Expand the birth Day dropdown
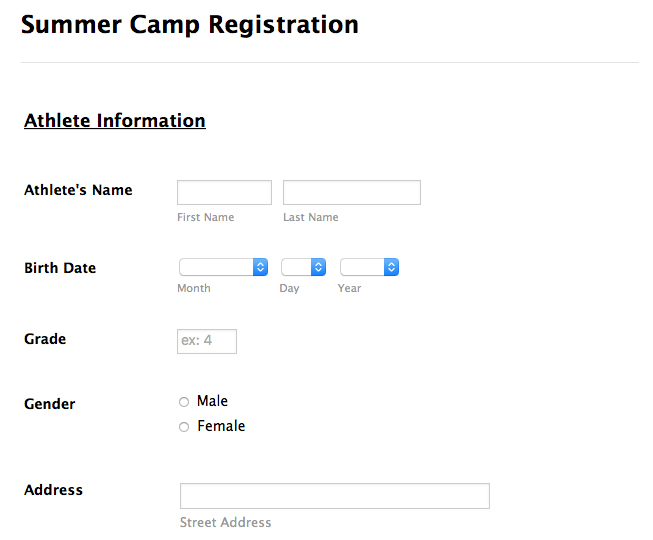This screenshot has height=540, width=653. coord(303,267)
